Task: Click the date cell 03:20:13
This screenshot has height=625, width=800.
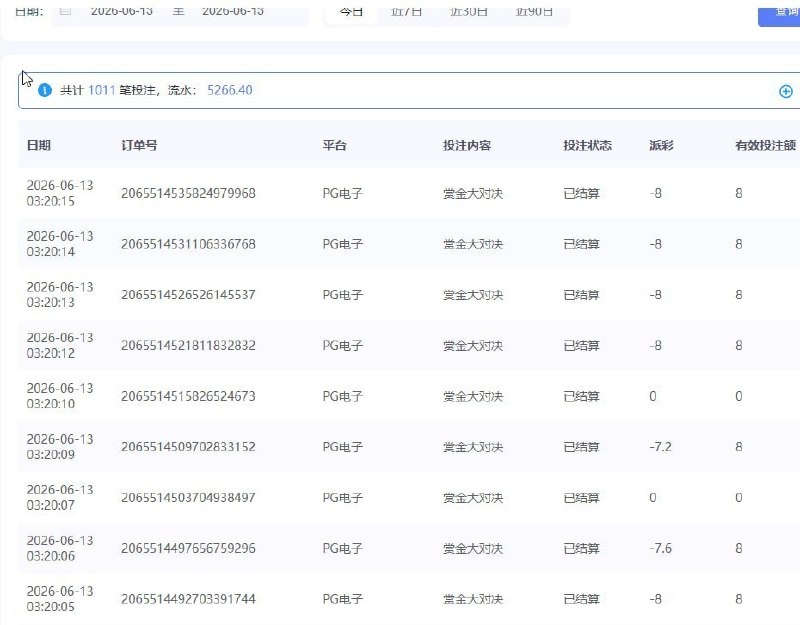Action: [60, 295]
